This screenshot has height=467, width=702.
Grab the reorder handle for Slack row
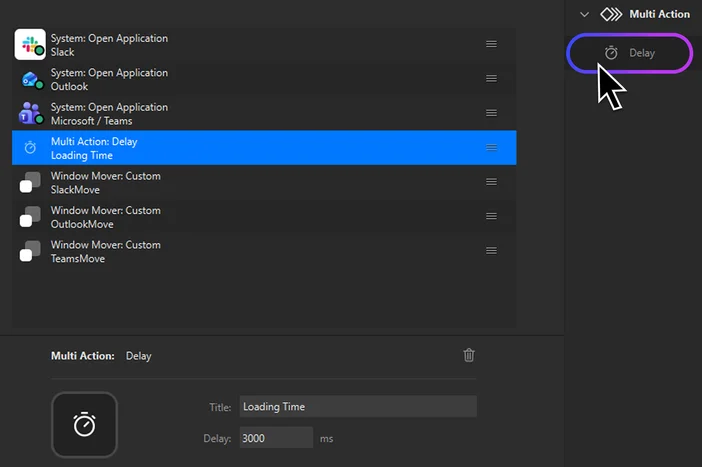tap(491, 44)
